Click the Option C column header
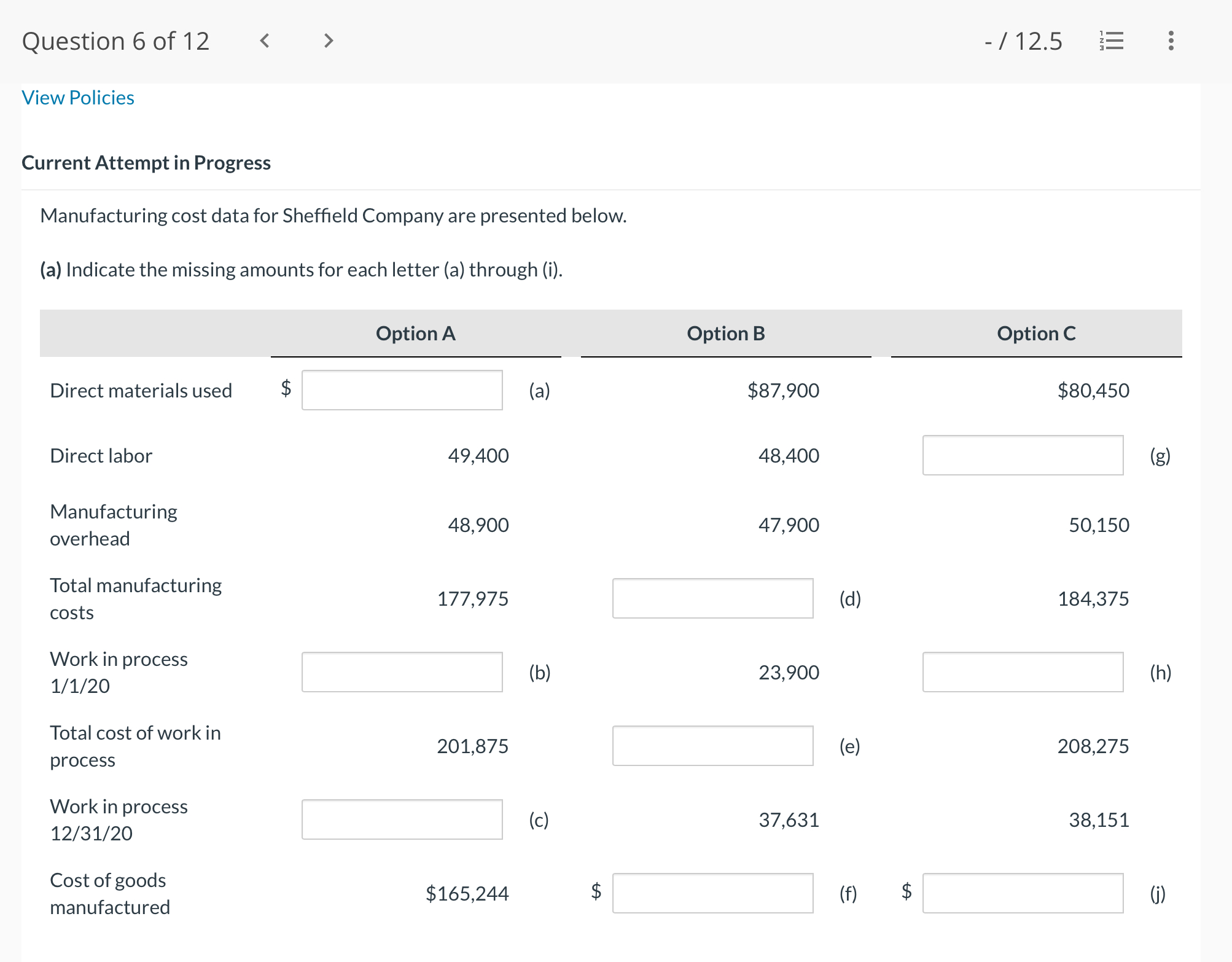1232x962 pixels. pos(1036,334)
